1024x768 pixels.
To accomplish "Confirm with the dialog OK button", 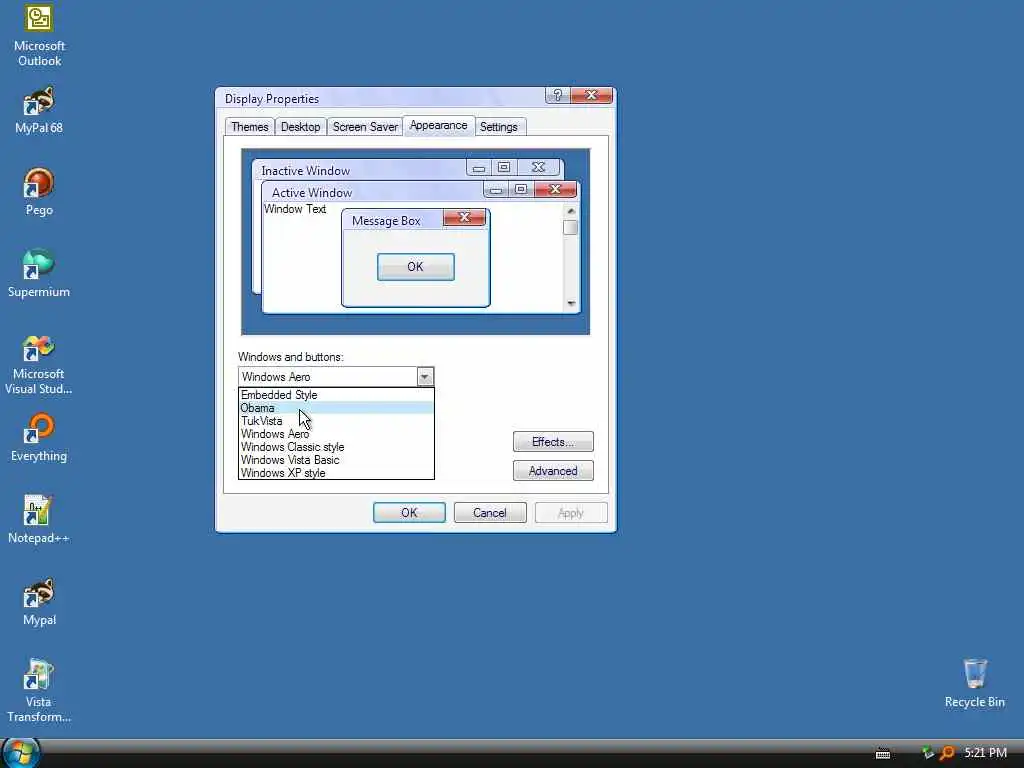I will (409, 513).
